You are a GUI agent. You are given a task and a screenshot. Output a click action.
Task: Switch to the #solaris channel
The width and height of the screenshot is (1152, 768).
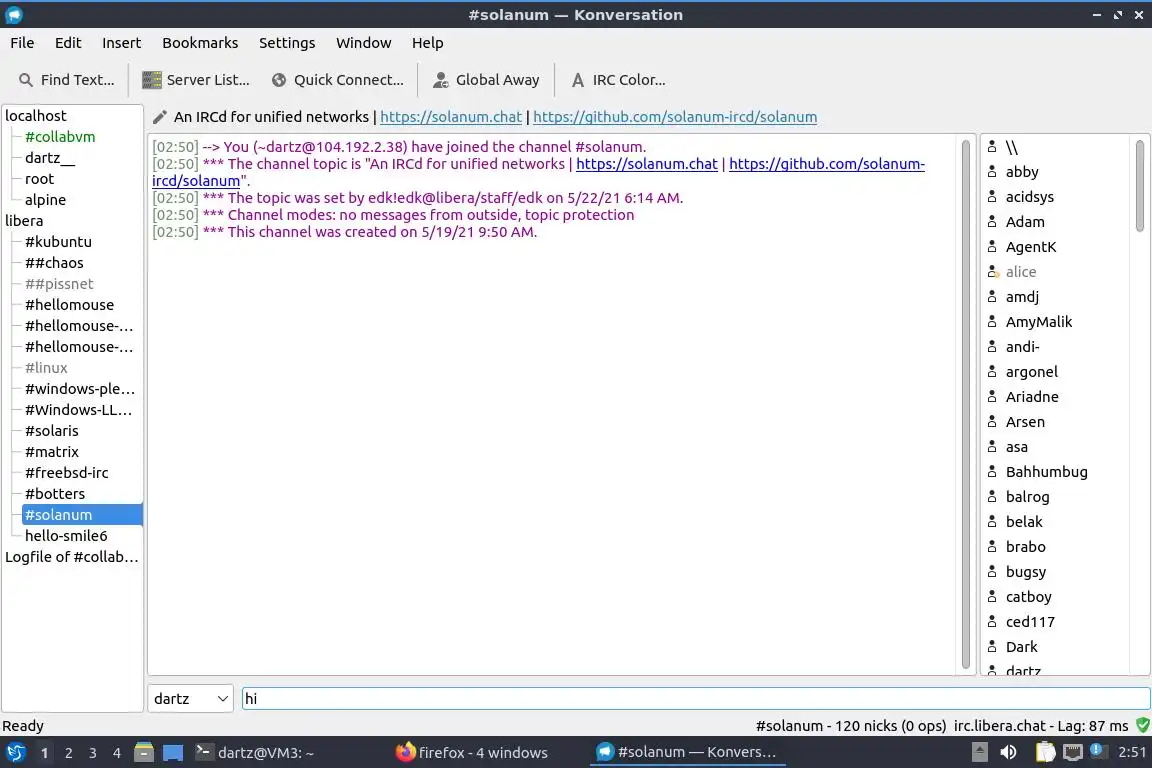coord(51,431)
